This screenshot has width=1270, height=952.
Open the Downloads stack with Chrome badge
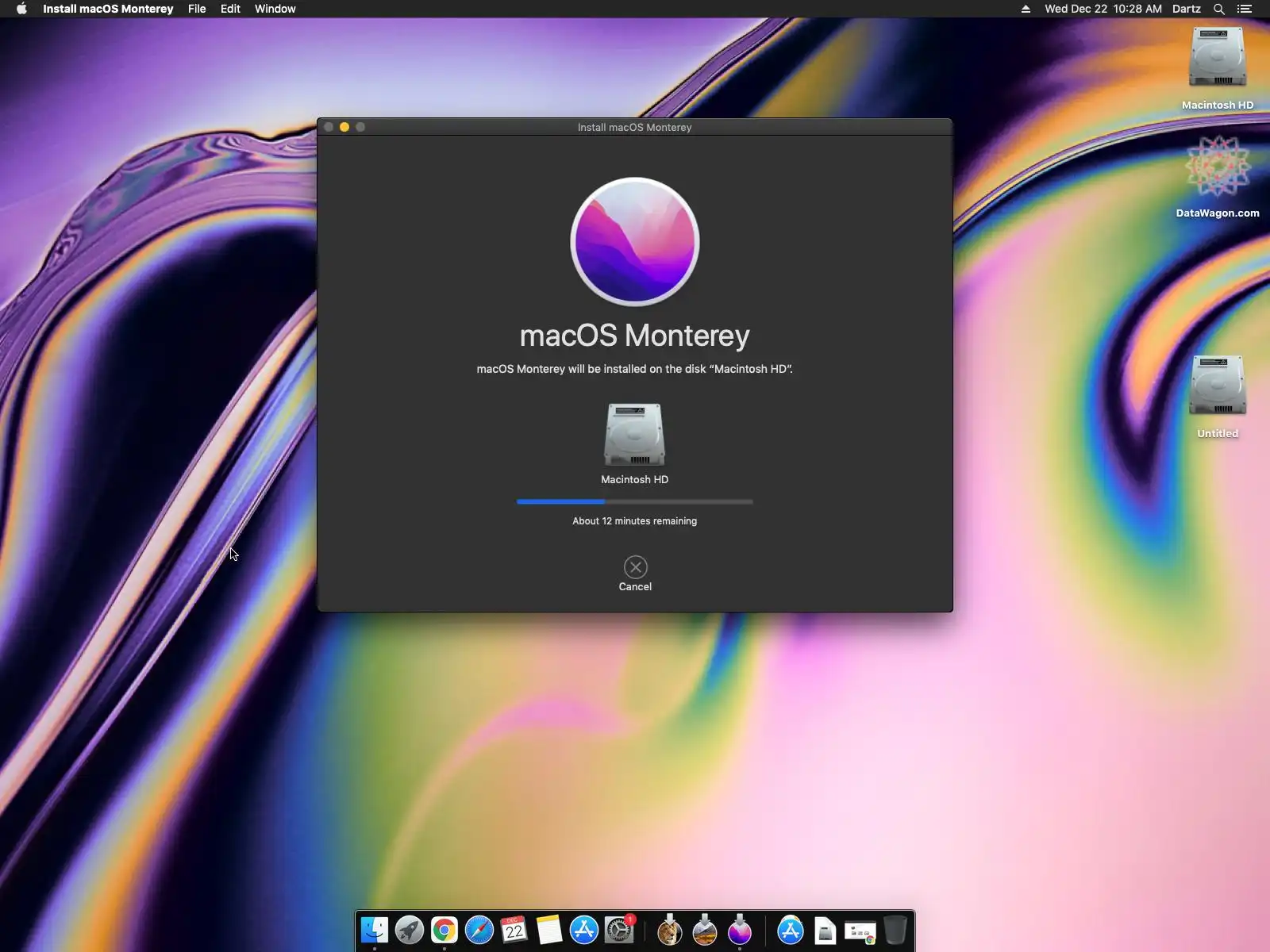860,931
